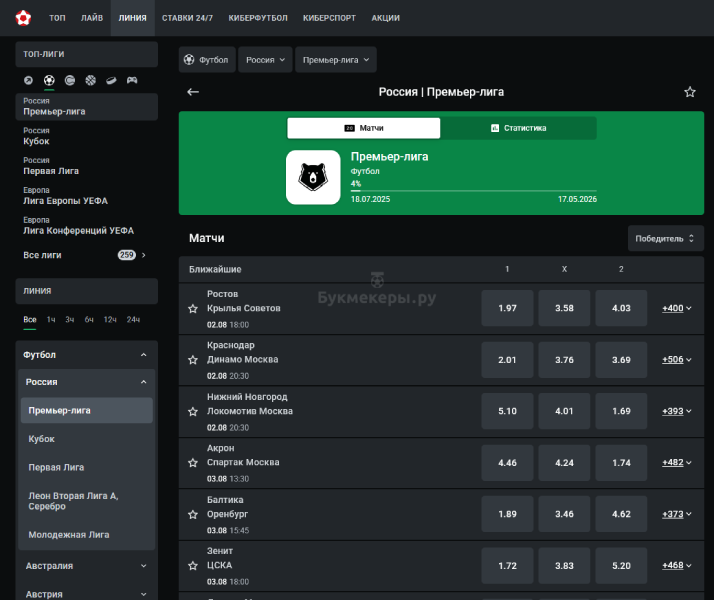The height and width of the screenshot is (600, 714).
Task: Expand +468 markets for Зенит match
Action: coord(677,565)
